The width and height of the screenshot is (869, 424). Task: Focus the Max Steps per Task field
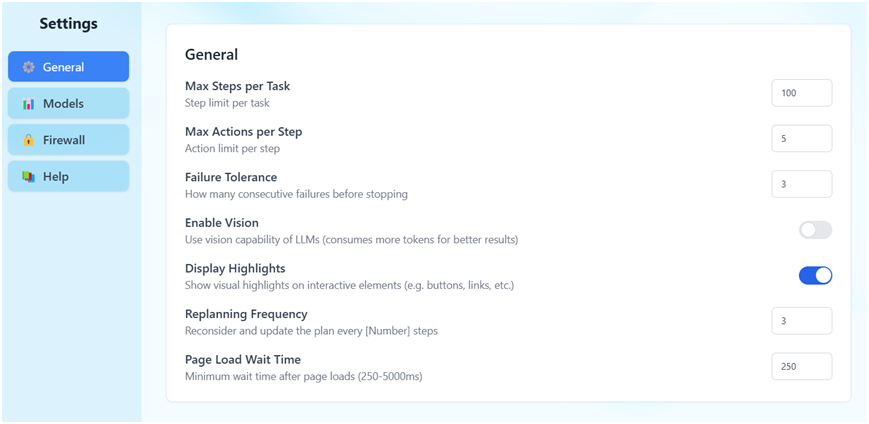801,93
